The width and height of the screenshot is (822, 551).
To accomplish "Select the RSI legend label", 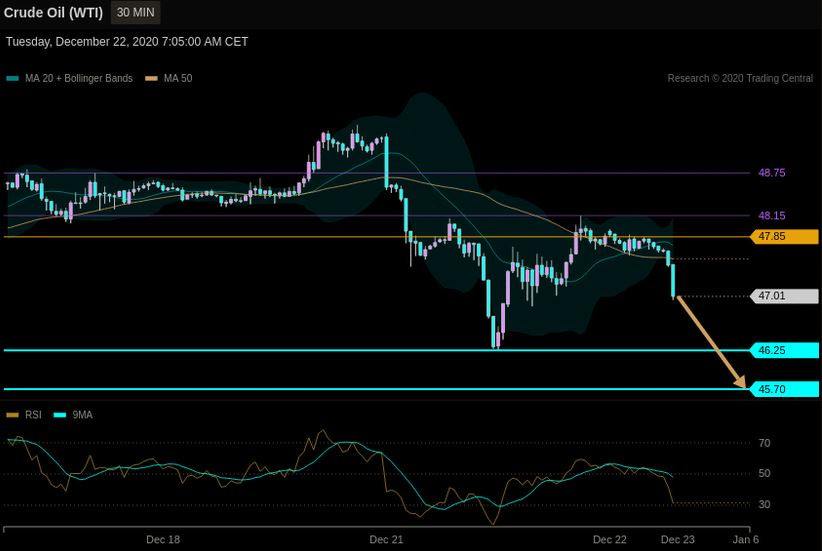I will (33, 415).
